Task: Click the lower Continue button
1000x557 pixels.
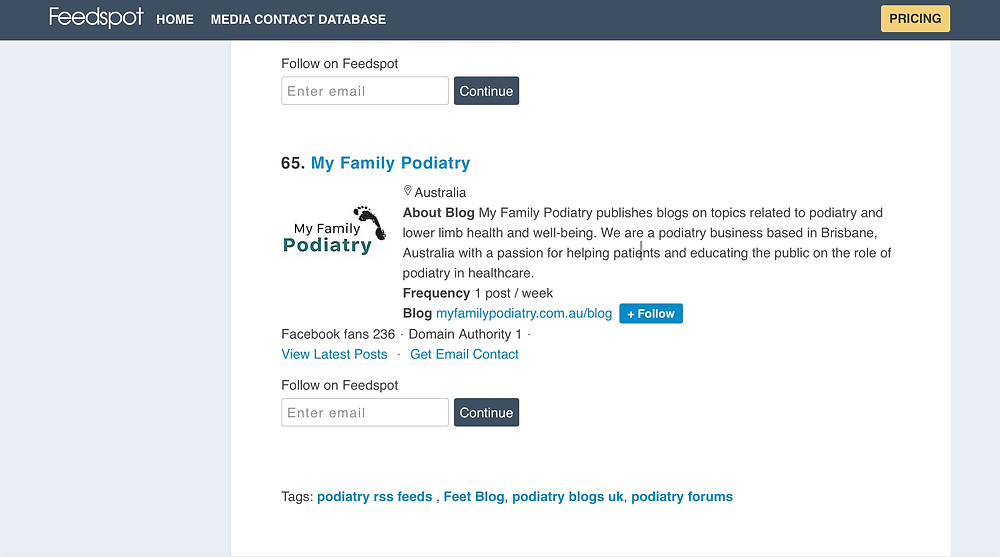Action: (486, 412)
